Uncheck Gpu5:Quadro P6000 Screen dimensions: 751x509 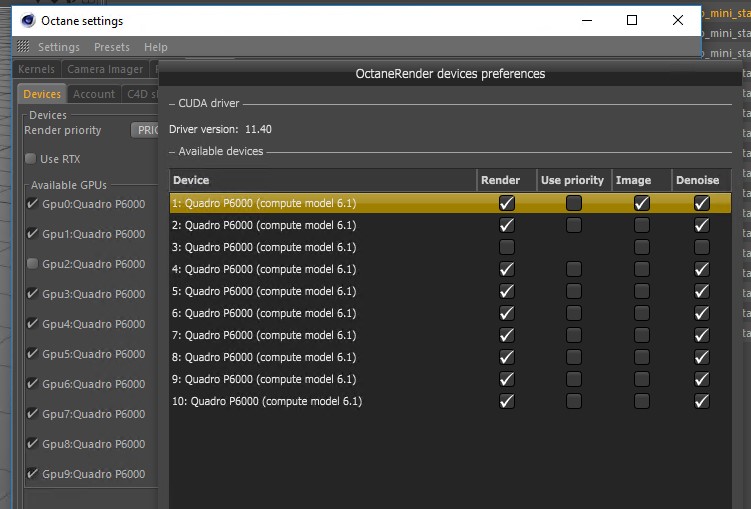point(32,354)
